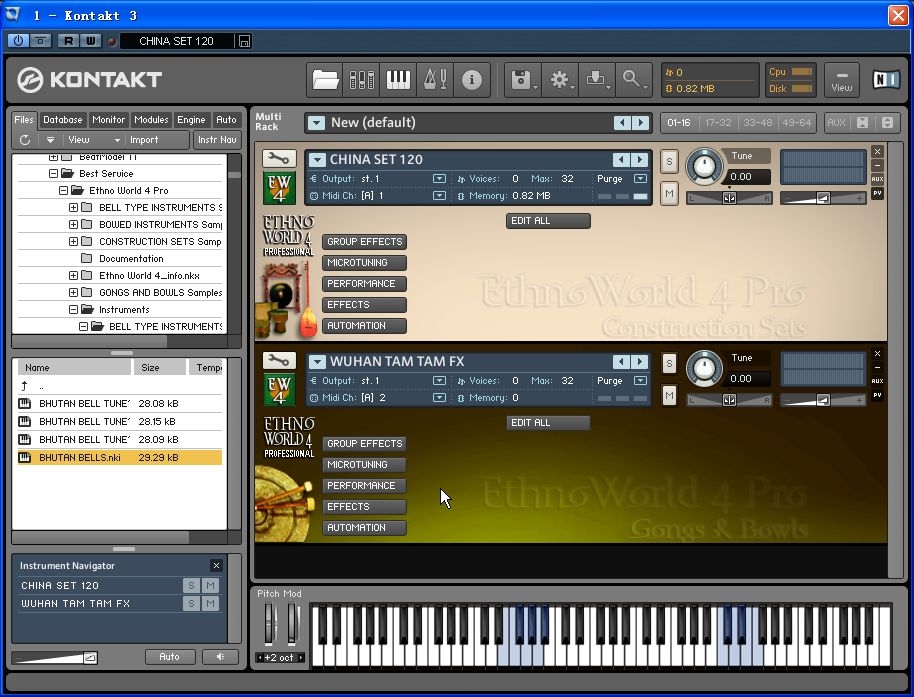Toggle the Output mixer icon
The image size is (914, 697).
(x=361, y=79)
